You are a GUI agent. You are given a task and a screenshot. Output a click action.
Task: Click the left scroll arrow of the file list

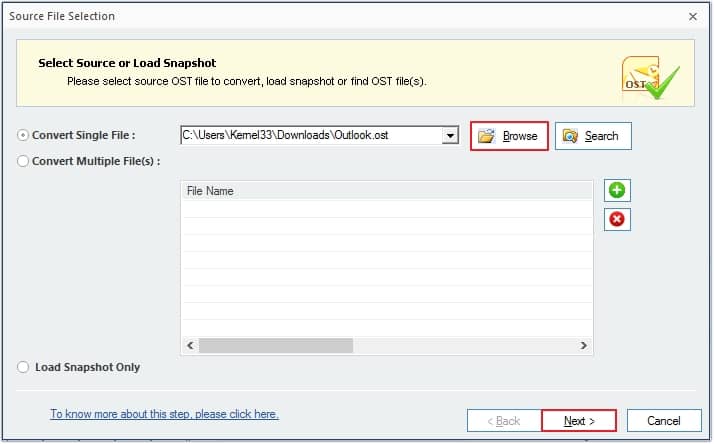[190, 346]
